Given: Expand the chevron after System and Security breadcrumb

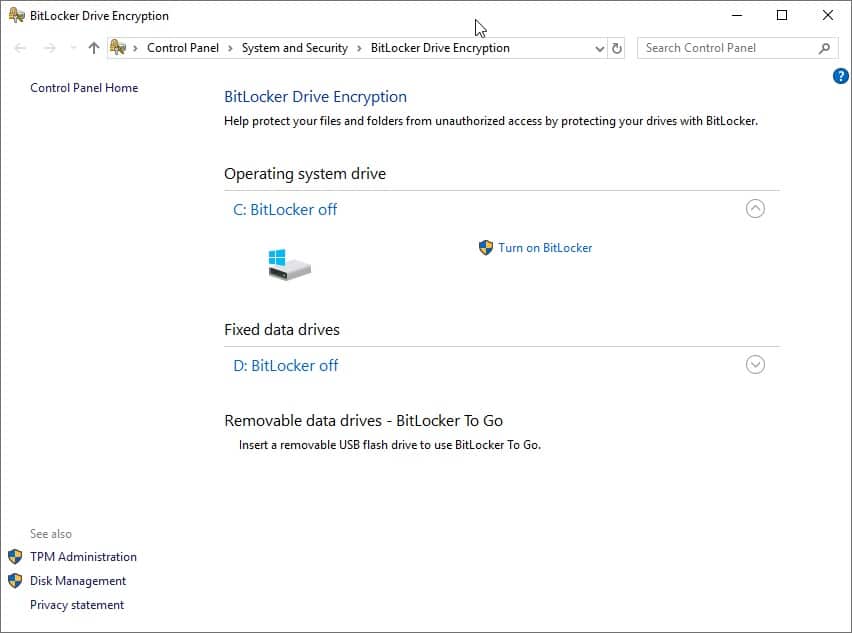Looking at the screenshot, I should point(359,48).
